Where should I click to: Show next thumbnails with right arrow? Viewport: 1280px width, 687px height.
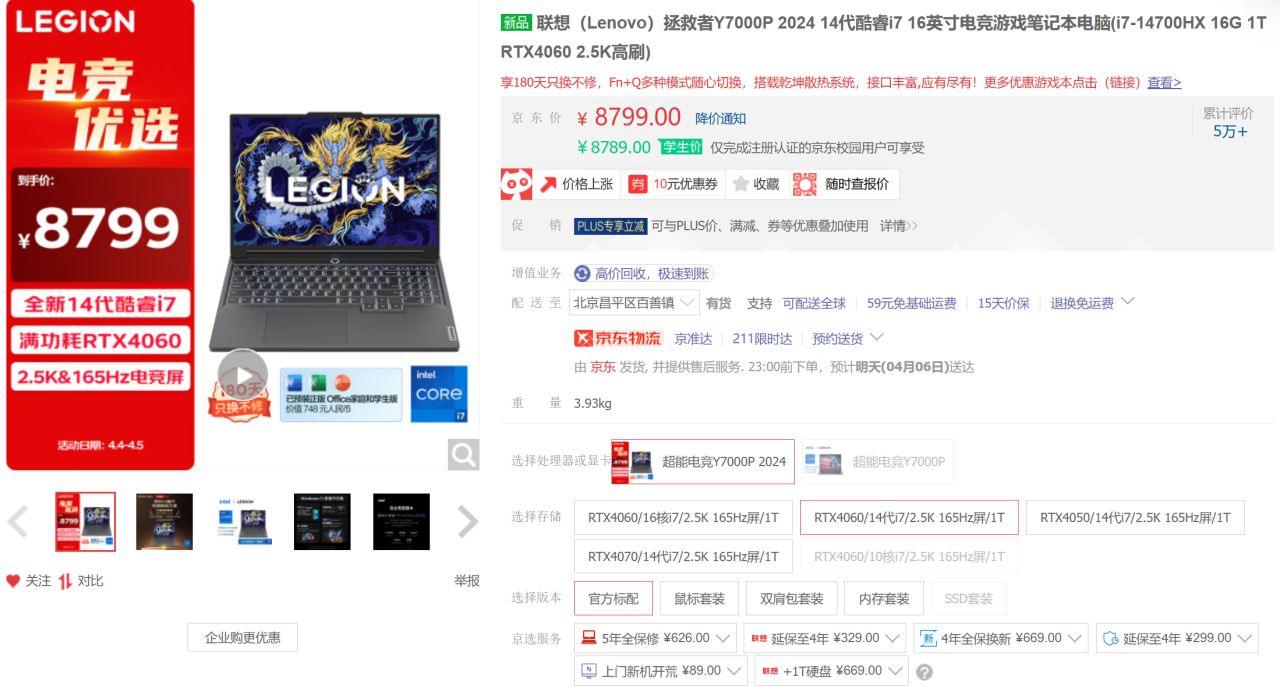coord(468,521)
